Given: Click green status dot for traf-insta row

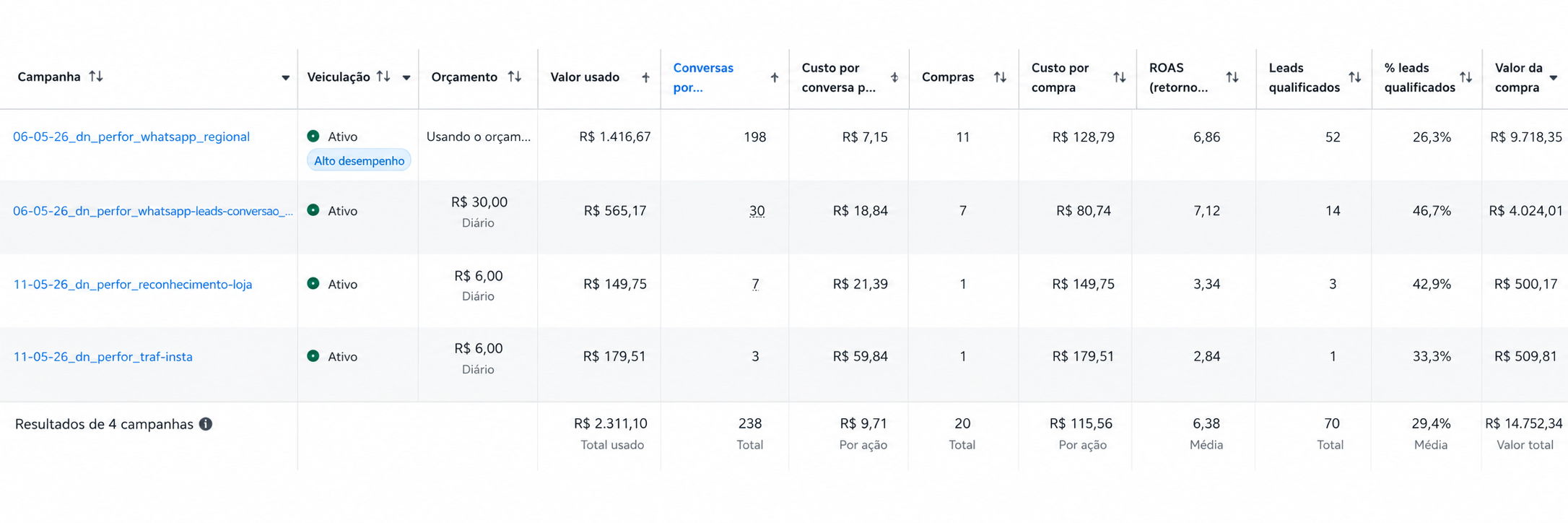Looking at the screenshot, I should (313, 356).
